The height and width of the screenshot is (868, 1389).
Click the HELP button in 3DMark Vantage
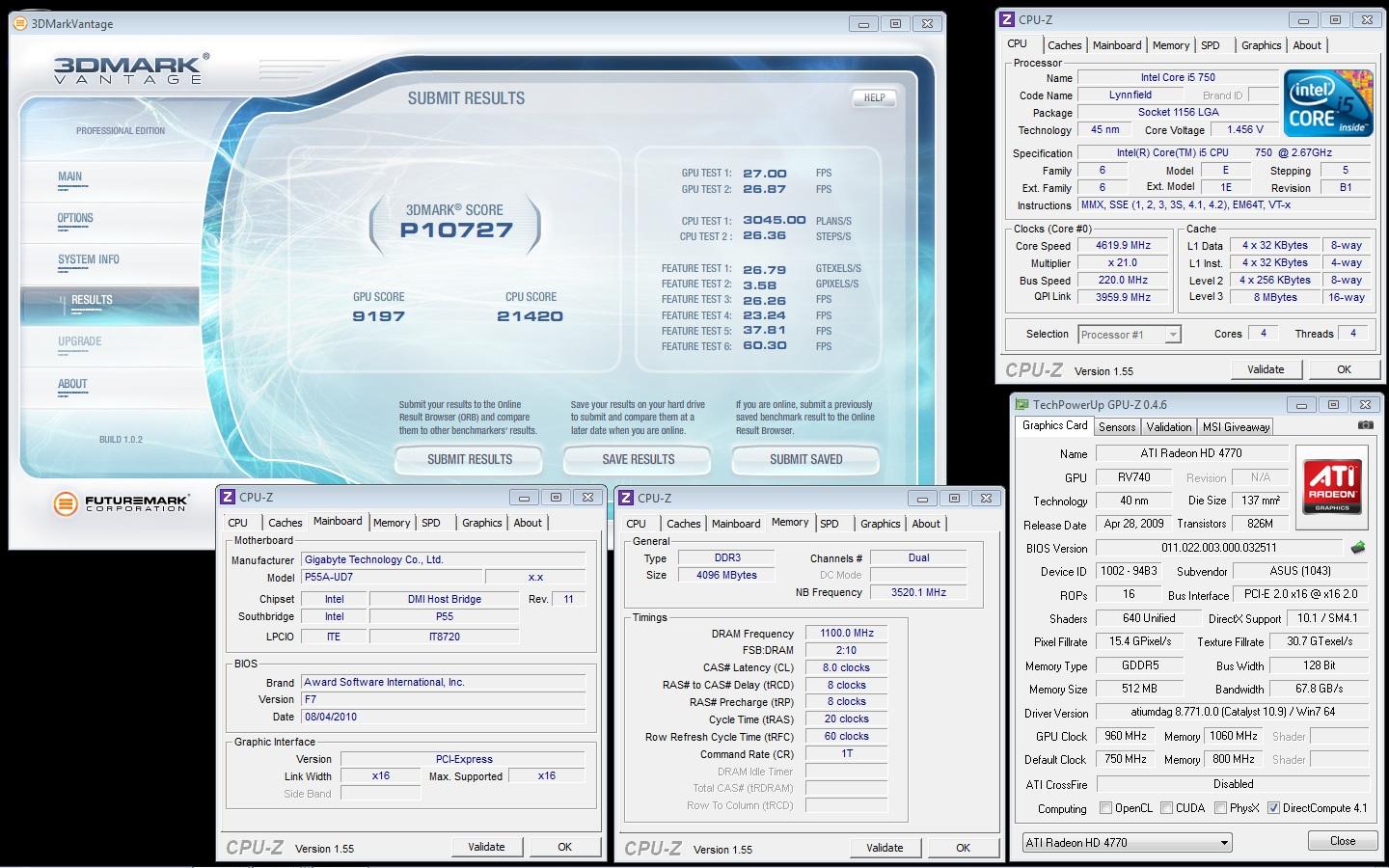click(x=875, y=97)
